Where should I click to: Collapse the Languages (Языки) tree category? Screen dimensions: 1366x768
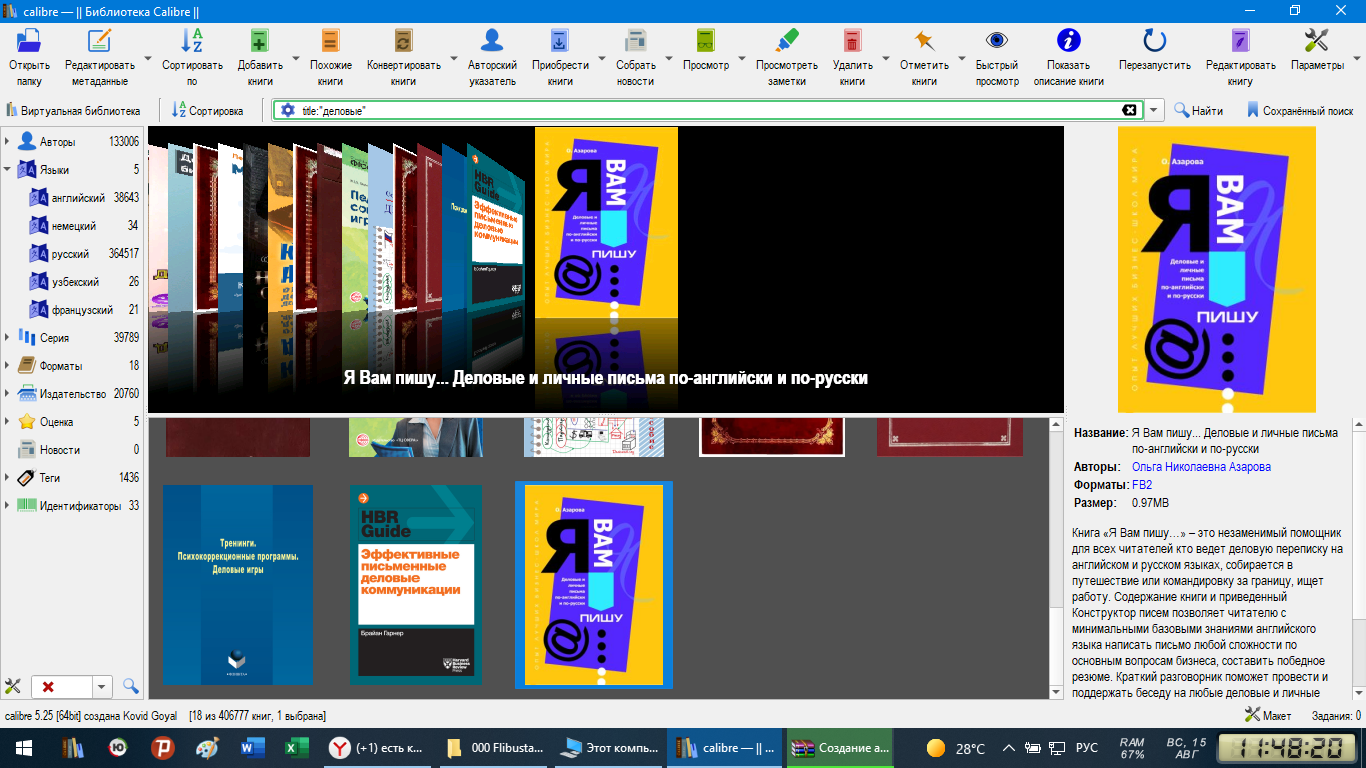pyautogui.click(x=8, y=170)
